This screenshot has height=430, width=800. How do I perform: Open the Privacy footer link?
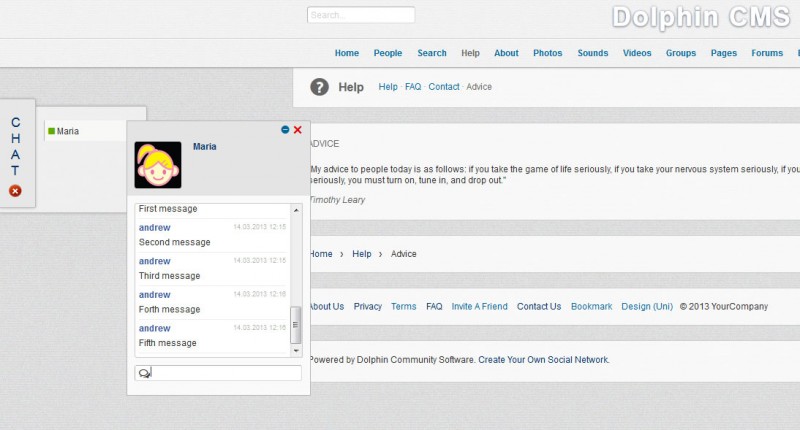(368, 307)
